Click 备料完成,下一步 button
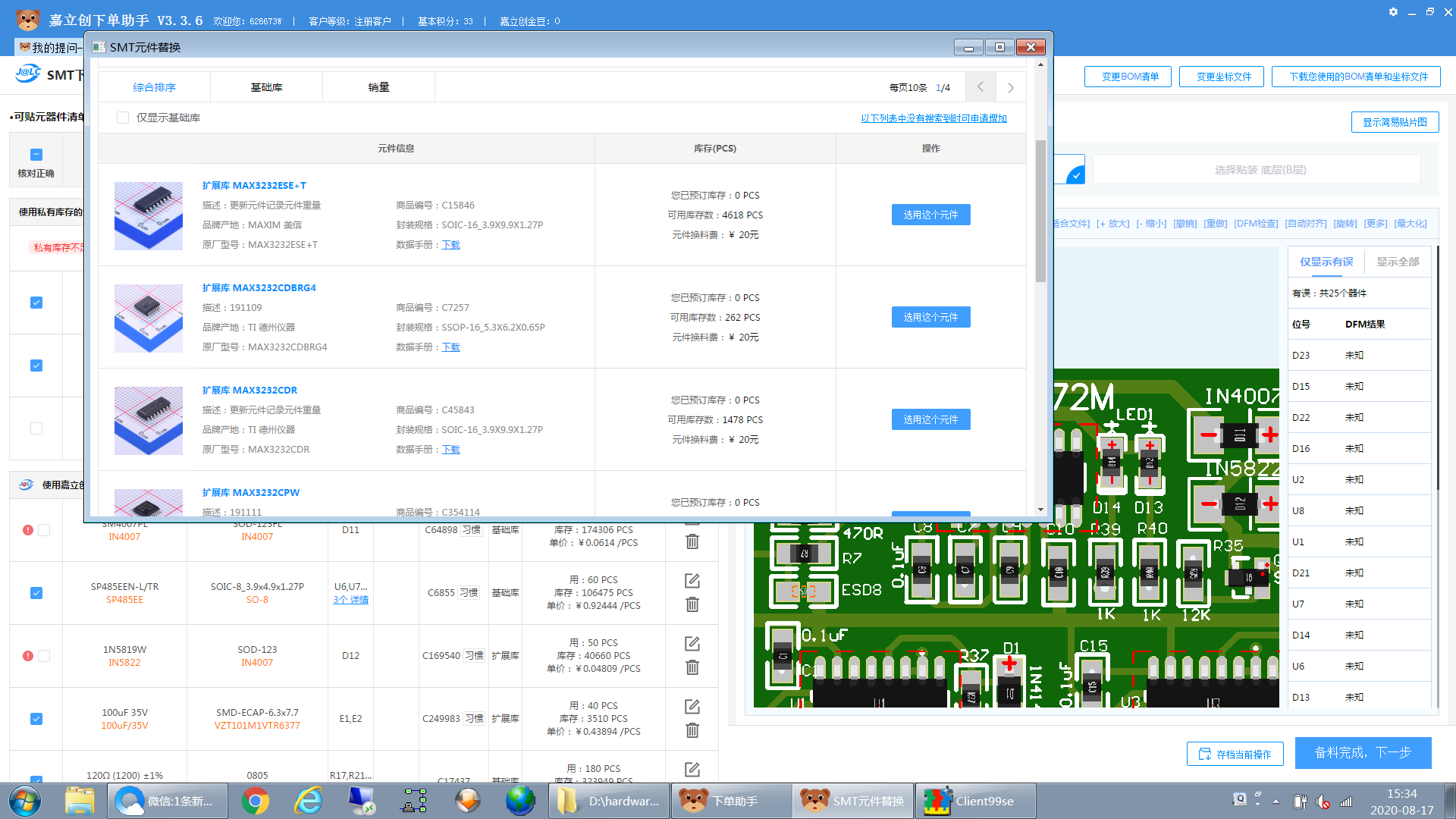The height and width of the screenshot is (819, 1456). [x=1363, y=752]
